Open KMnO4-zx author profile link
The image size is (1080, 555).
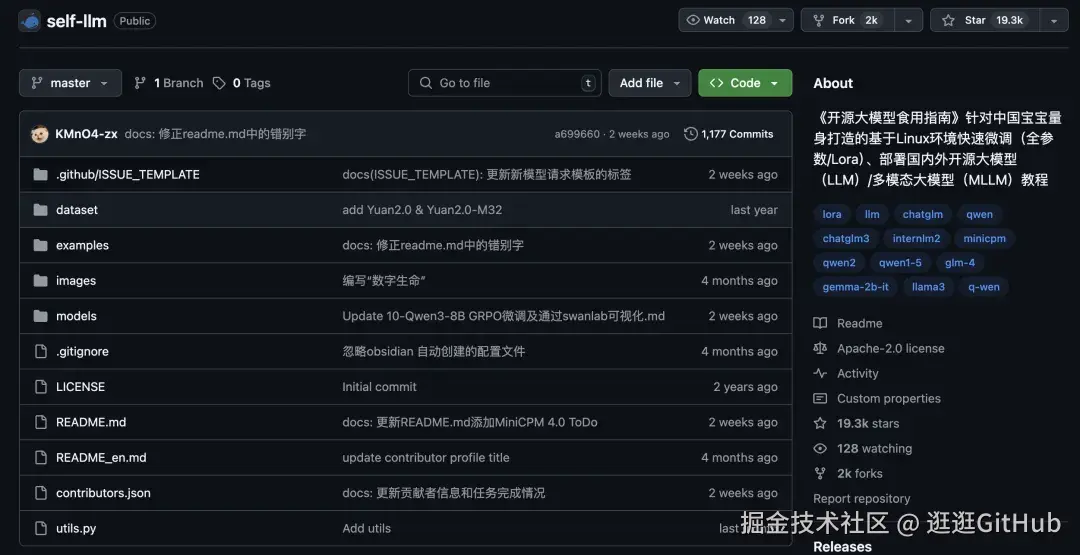[86, 134]
